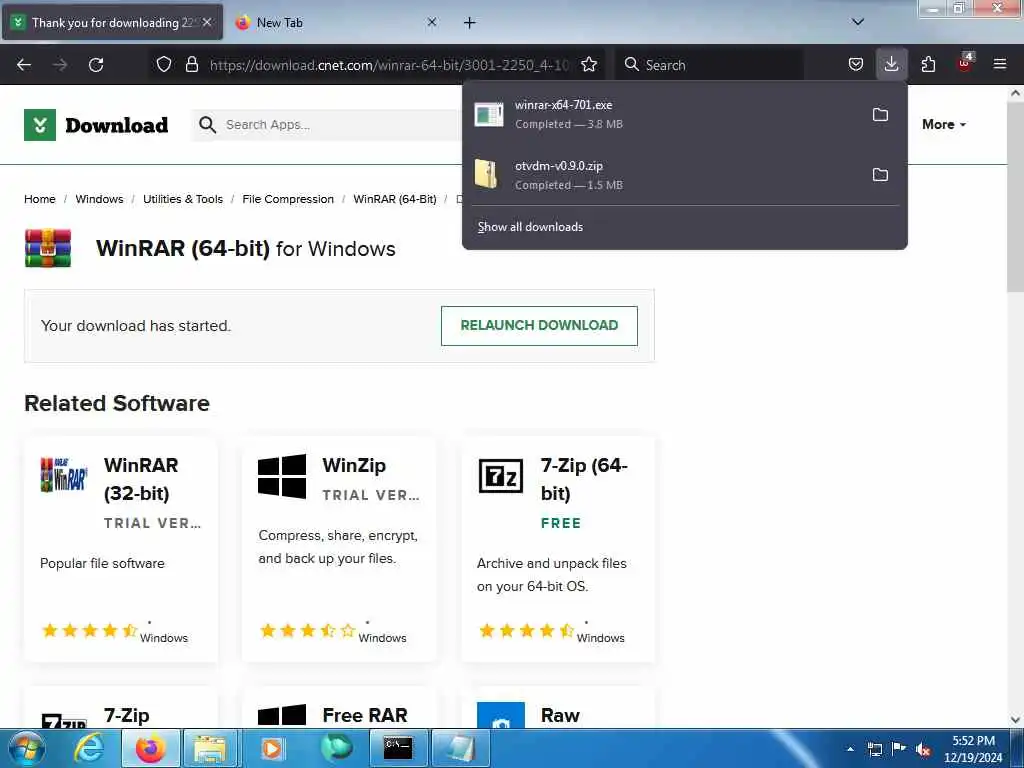Click the page vertical scrollbar thumb
Image resolution: width=1024 pixels, height=768 pixels.
tap(1015, 197)
